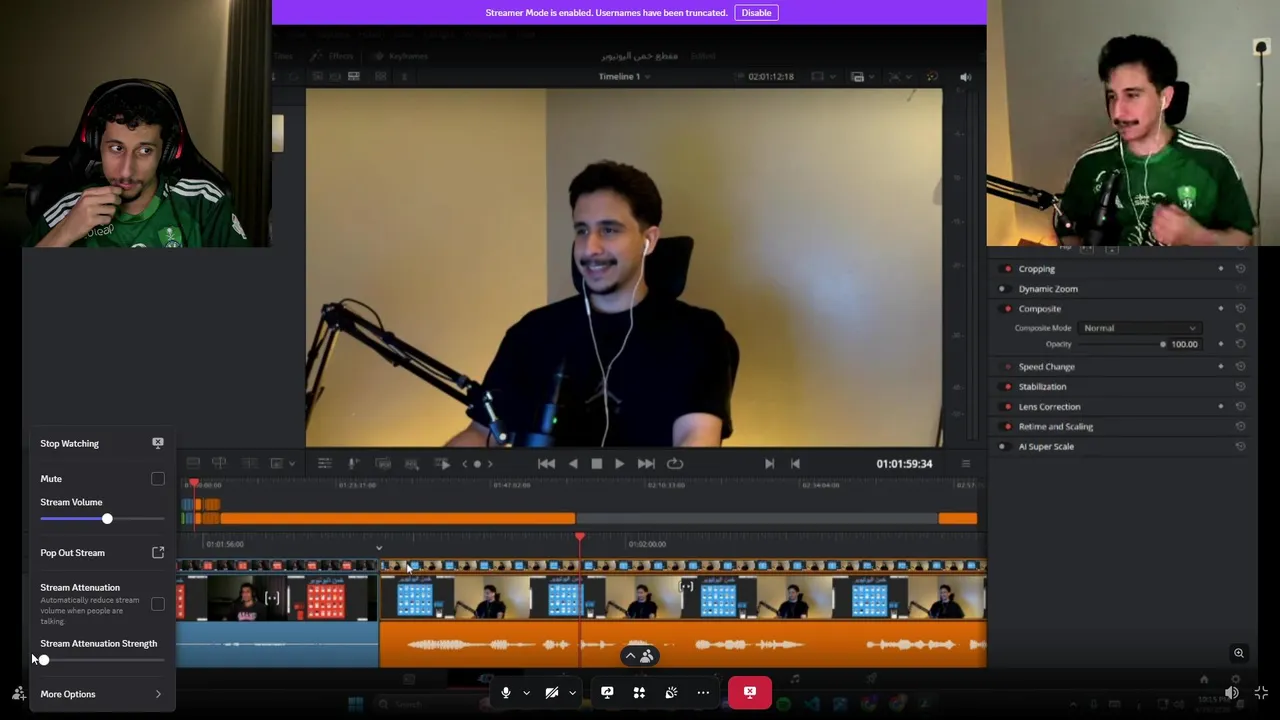Tick the Mute checkbox
This screenshot has width=1280, height=720.
[158, 479]
